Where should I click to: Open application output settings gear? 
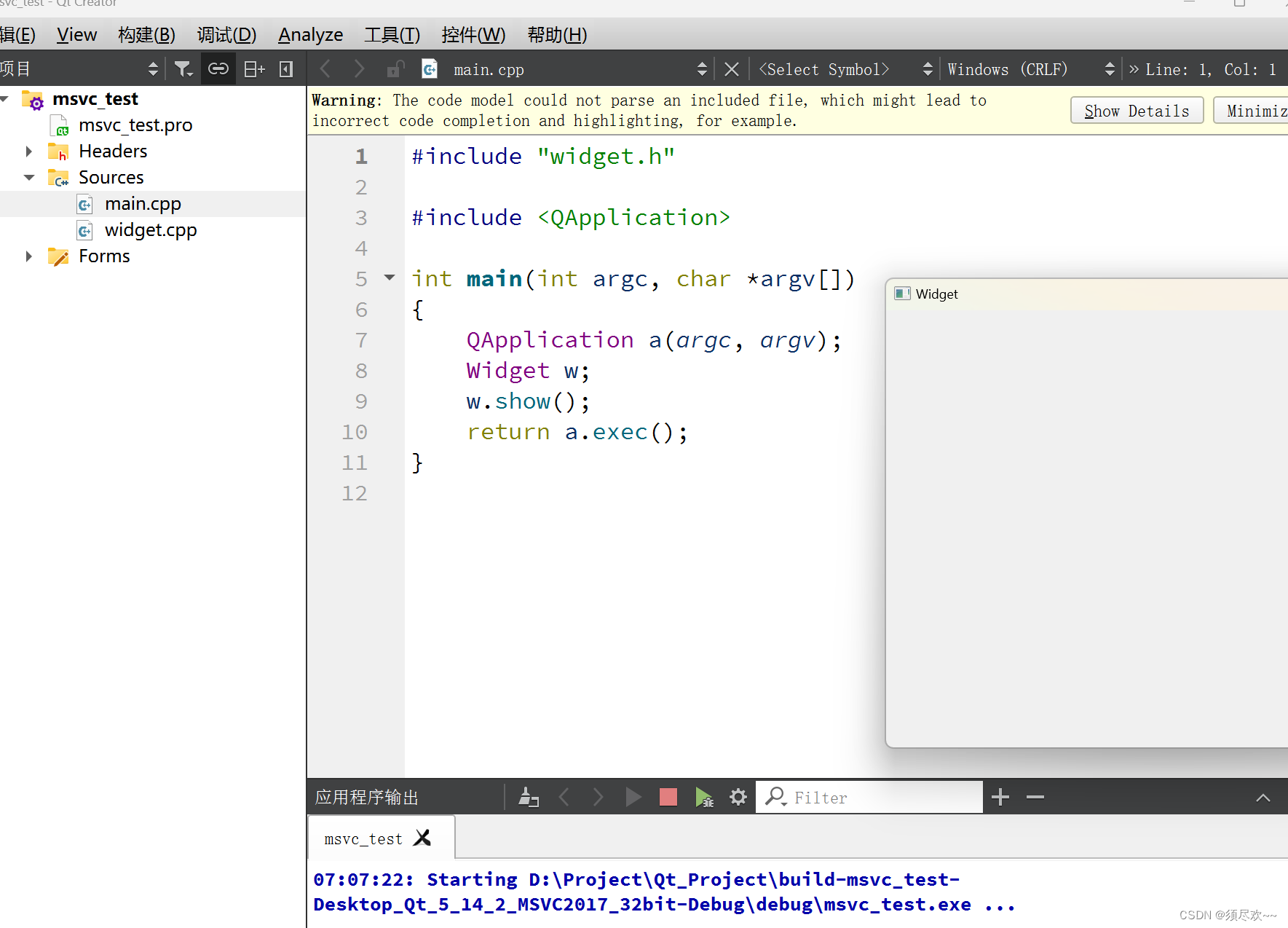[x=738, y=797]
